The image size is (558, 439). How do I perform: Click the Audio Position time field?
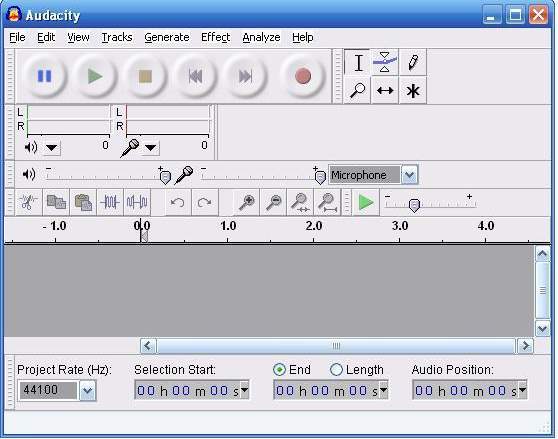pyautogui.click(x=469, y=390)
